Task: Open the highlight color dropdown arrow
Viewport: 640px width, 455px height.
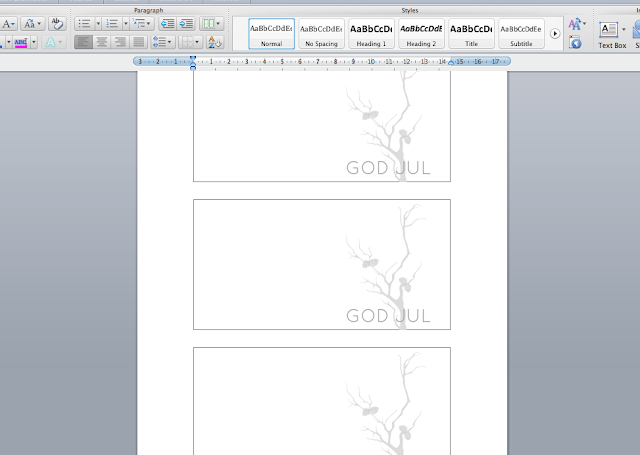Action: 34,42
